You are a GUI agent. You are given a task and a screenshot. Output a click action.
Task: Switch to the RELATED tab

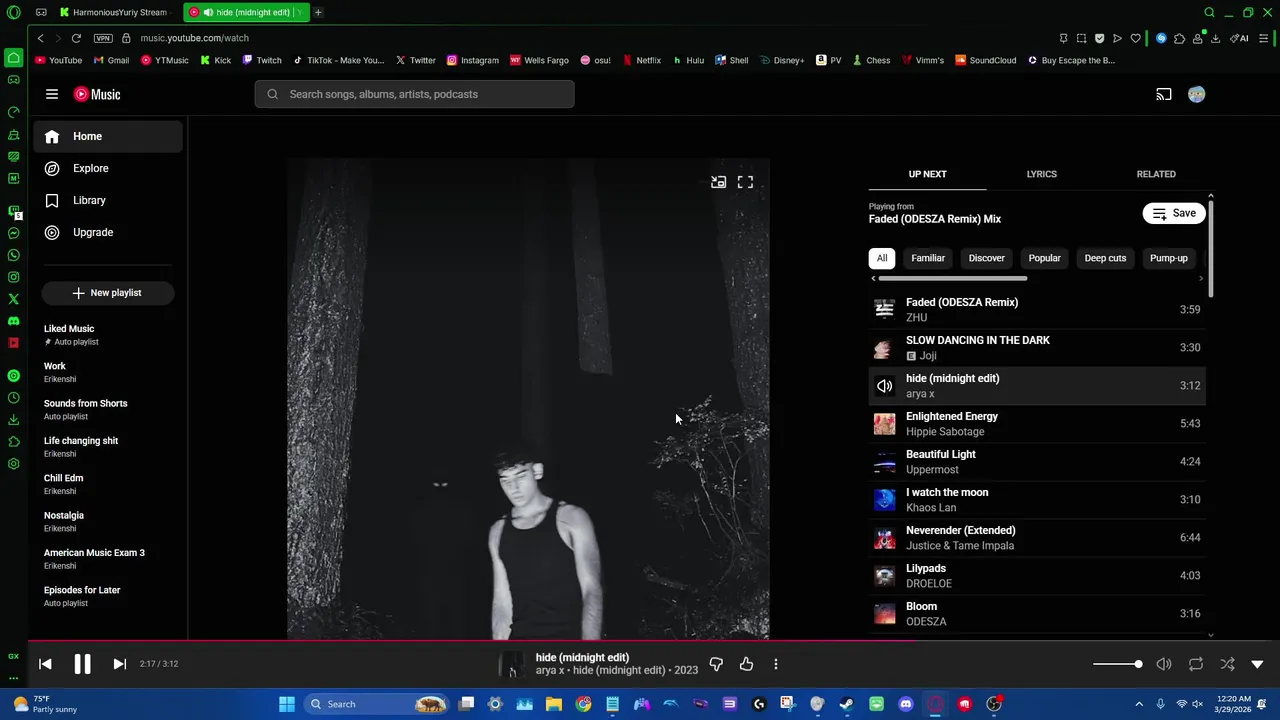pyautogui.click(x=1156, y=174)
